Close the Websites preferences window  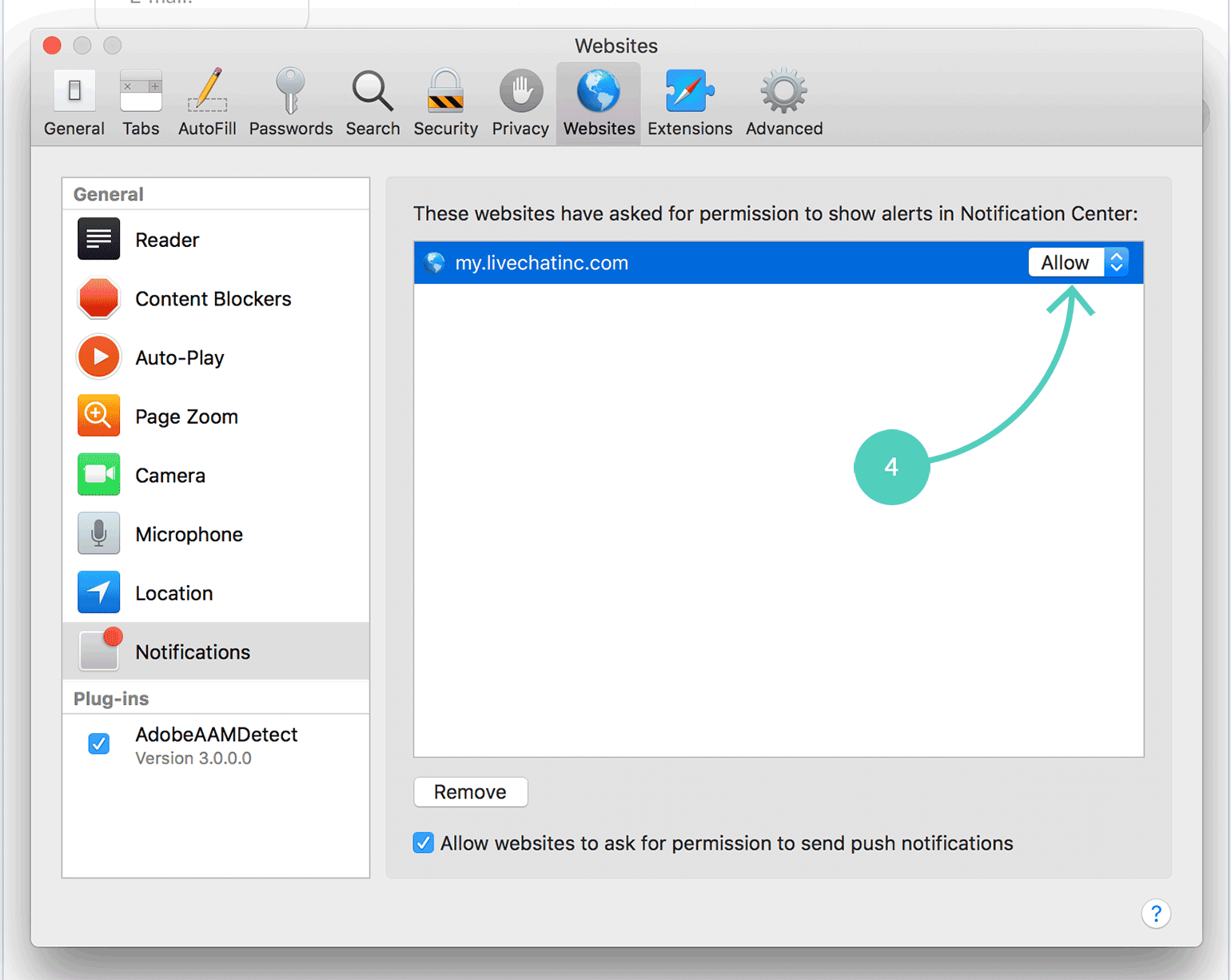pyautogui.click(x=53, y=46)
